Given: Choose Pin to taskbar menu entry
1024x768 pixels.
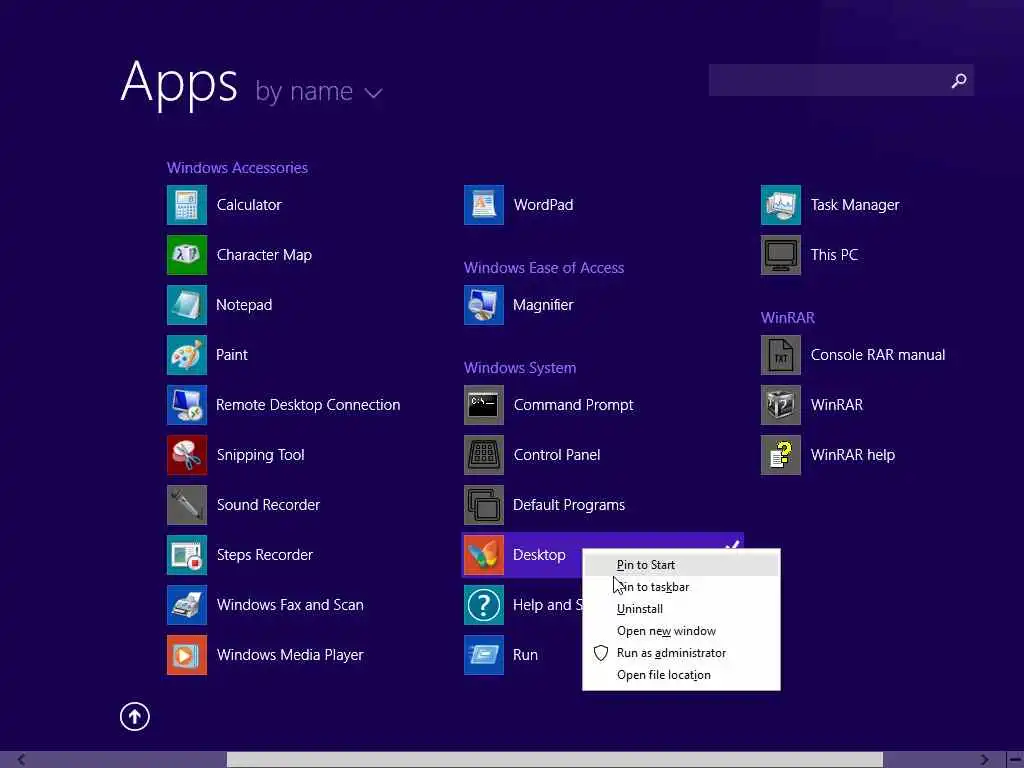Looking at the screenshot, I should (x=681, y=587).
